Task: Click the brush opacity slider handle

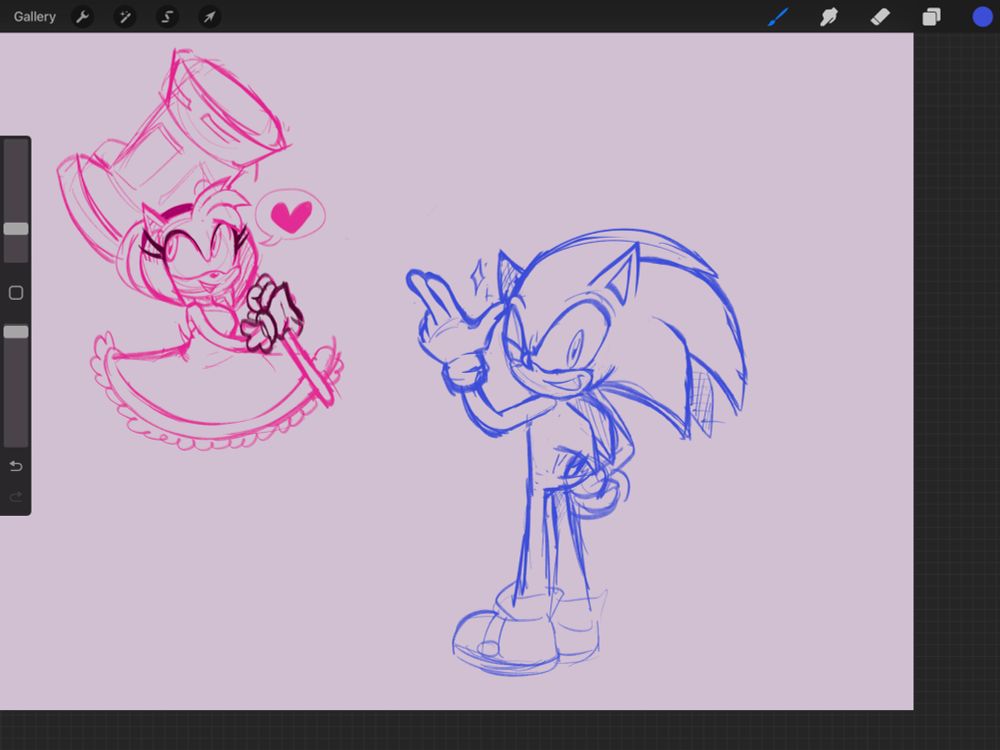Action: [x=16, y=332]
